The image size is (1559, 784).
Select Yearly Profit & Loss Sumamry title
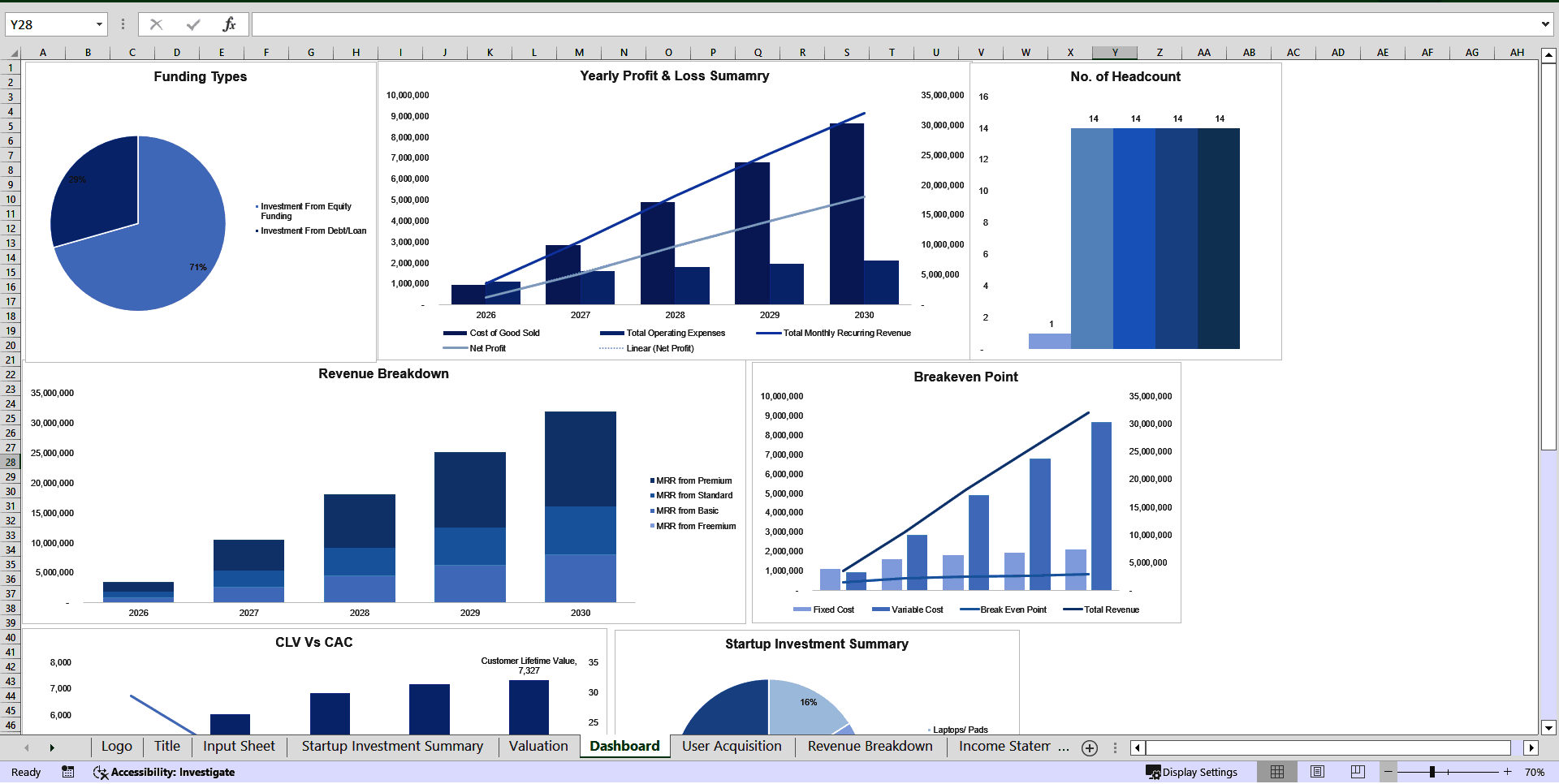pyautogui.click(x=675, y=75)
